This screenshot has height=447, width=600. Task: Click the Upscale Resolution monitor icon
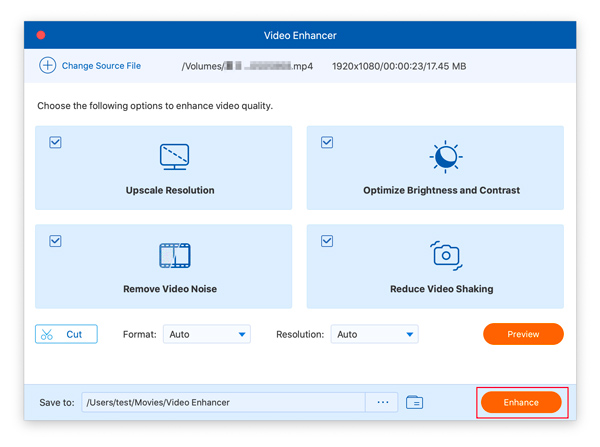pos(174,156)
